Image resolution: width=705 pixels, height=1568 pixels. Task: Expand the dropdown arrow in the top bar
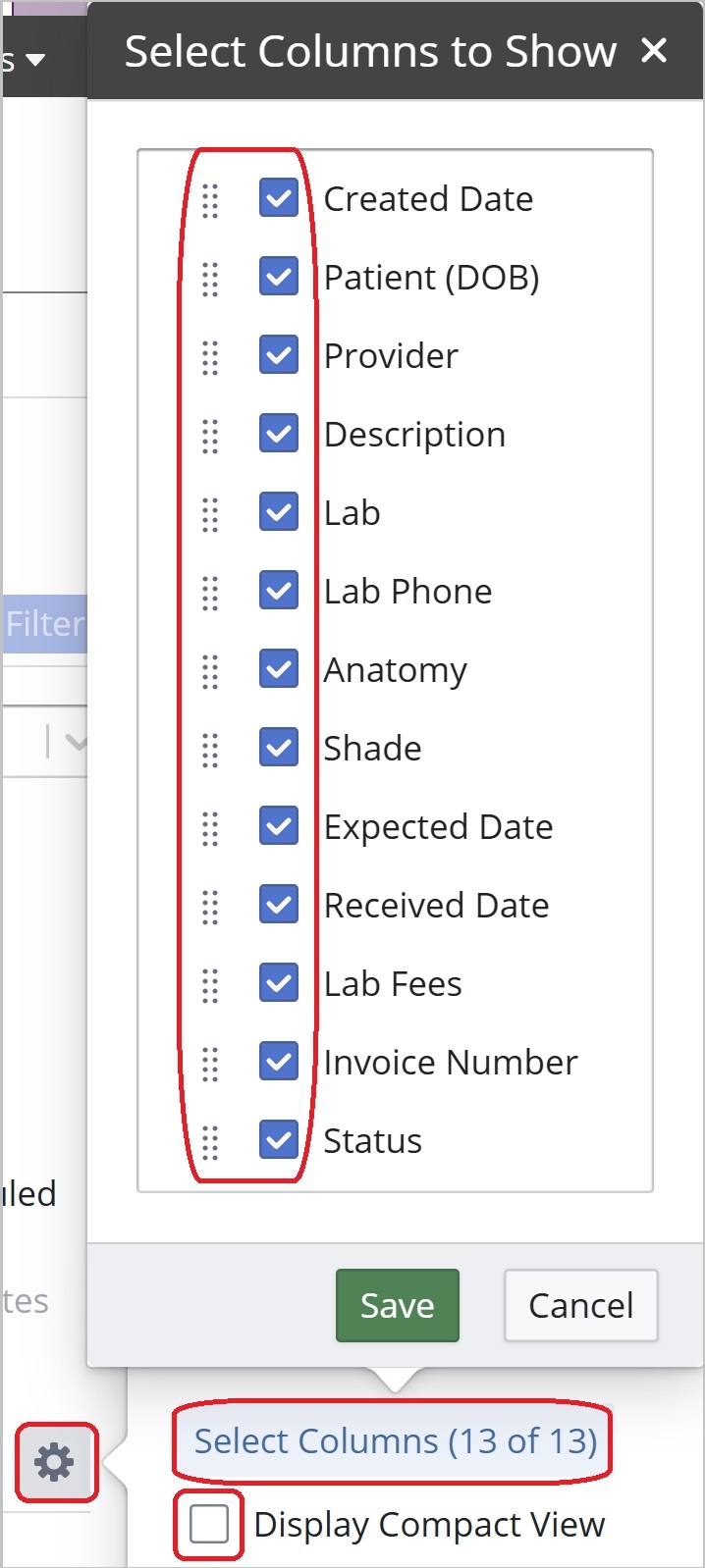click(x=35, y=61)
